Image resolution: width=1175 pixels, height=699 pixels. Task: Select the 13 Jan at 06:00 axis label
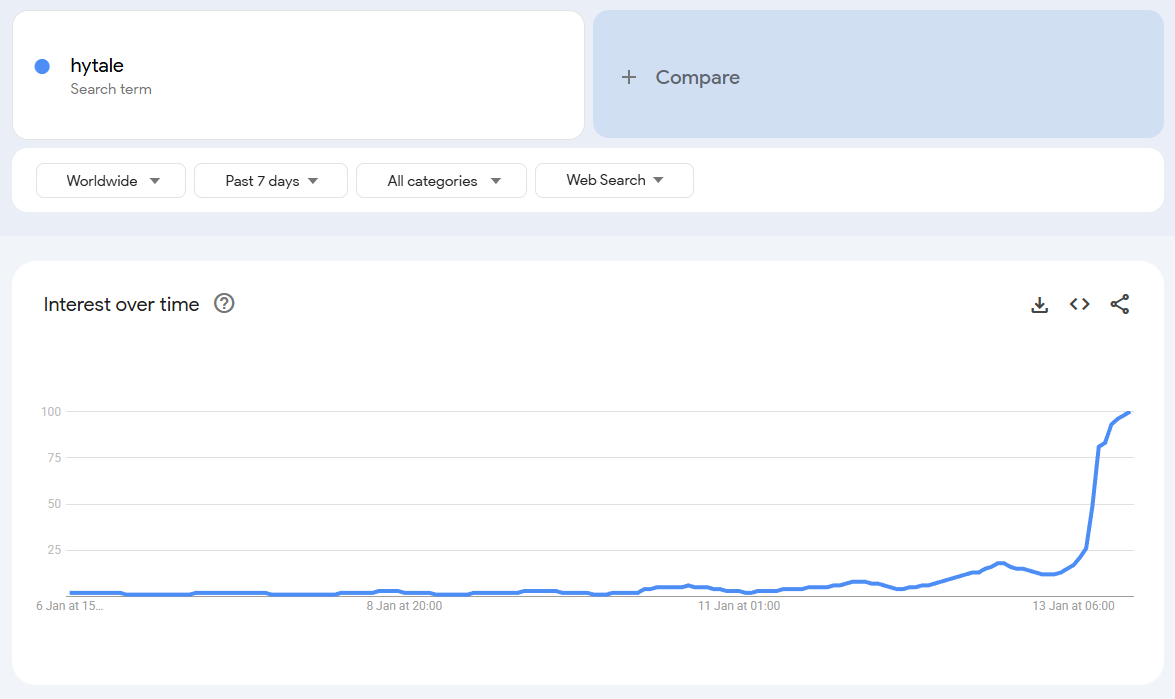click(1073, 605)
